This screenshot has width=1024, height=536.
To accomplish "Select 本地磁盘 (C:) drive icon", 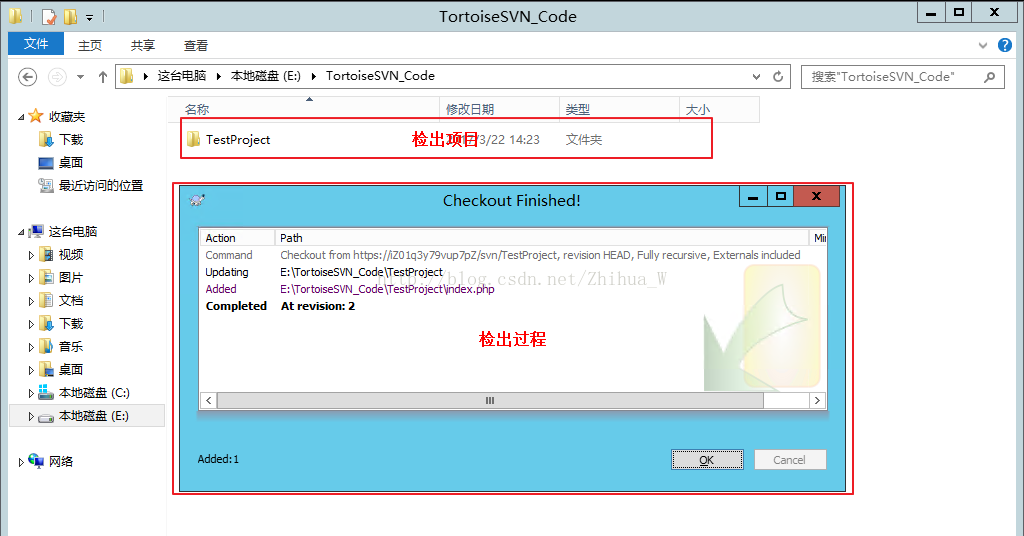I will pos(46,392).
